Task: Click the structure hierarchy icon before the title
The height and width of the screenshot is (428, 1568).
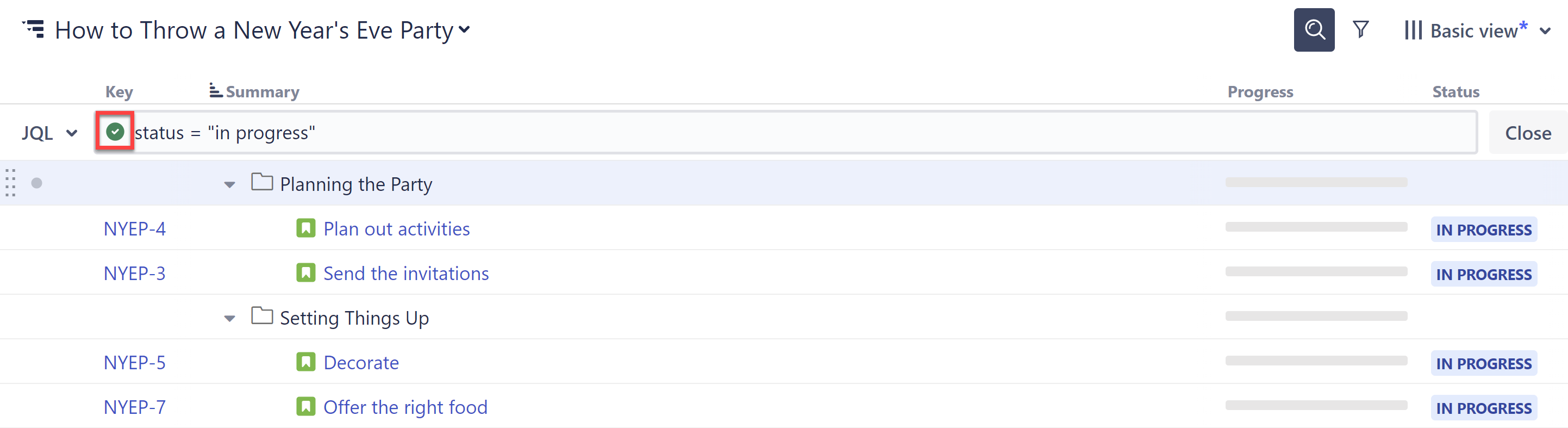Action: coord(35,29)
